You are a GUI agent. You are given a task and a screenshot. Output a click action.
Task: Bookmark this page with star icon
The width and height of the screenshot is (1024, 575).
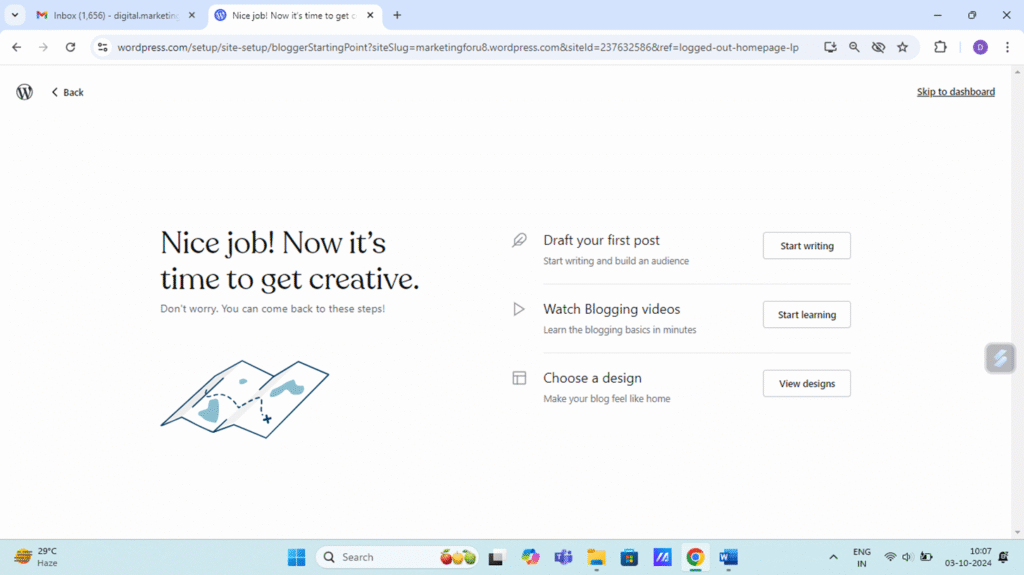[x=903, y=47]
